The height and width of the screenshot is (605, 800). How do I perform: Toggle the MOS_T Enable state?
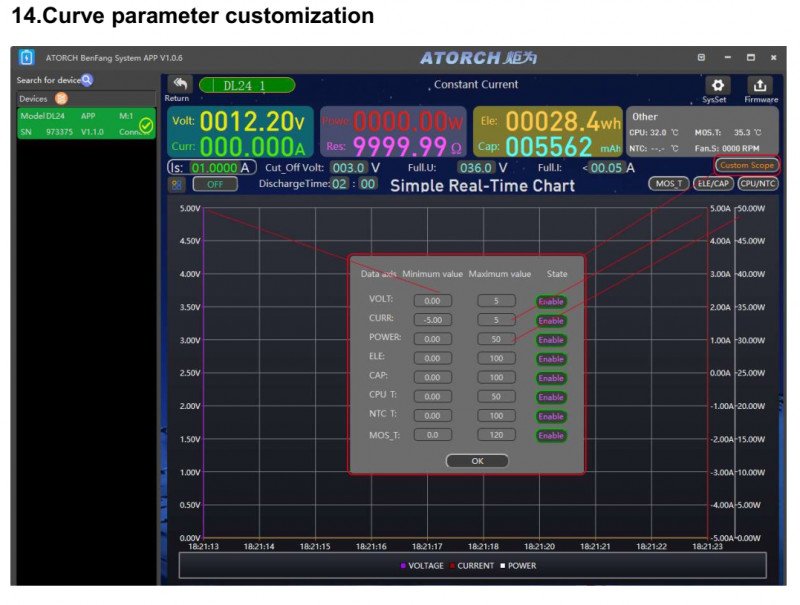pyautogui.click(x=551, y=436)
